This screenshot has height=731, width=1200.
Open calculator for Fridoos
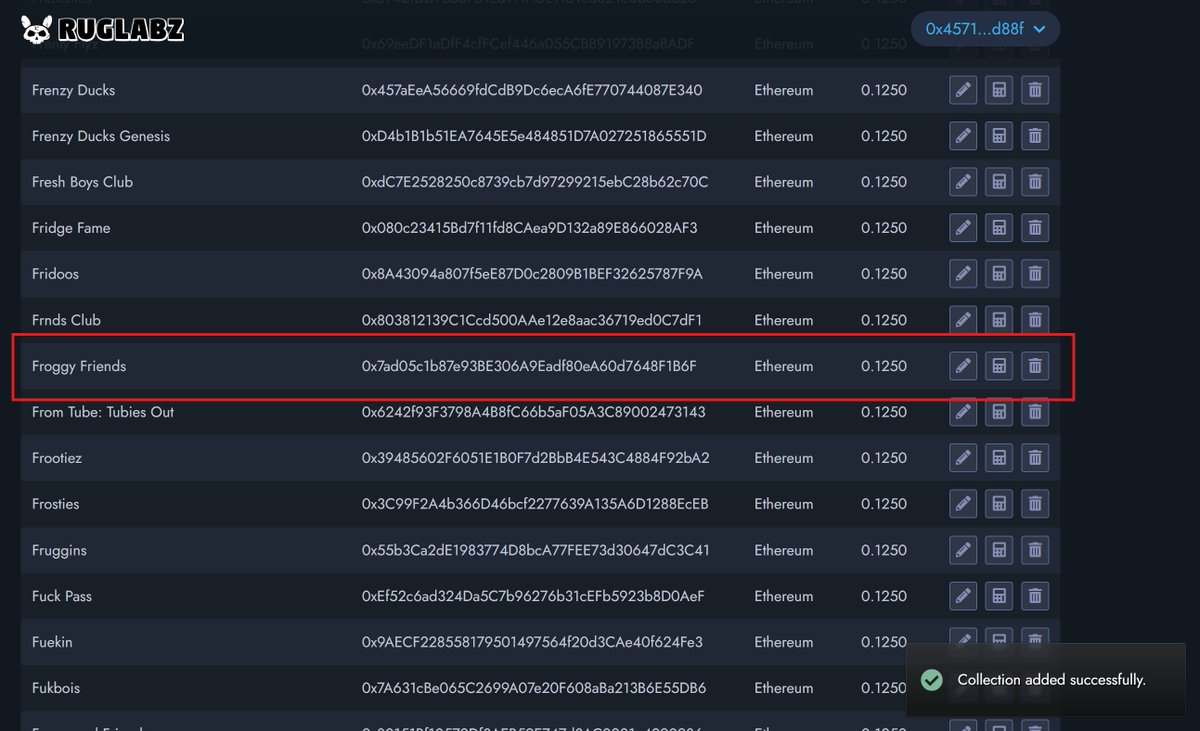(x=998, y=274)
